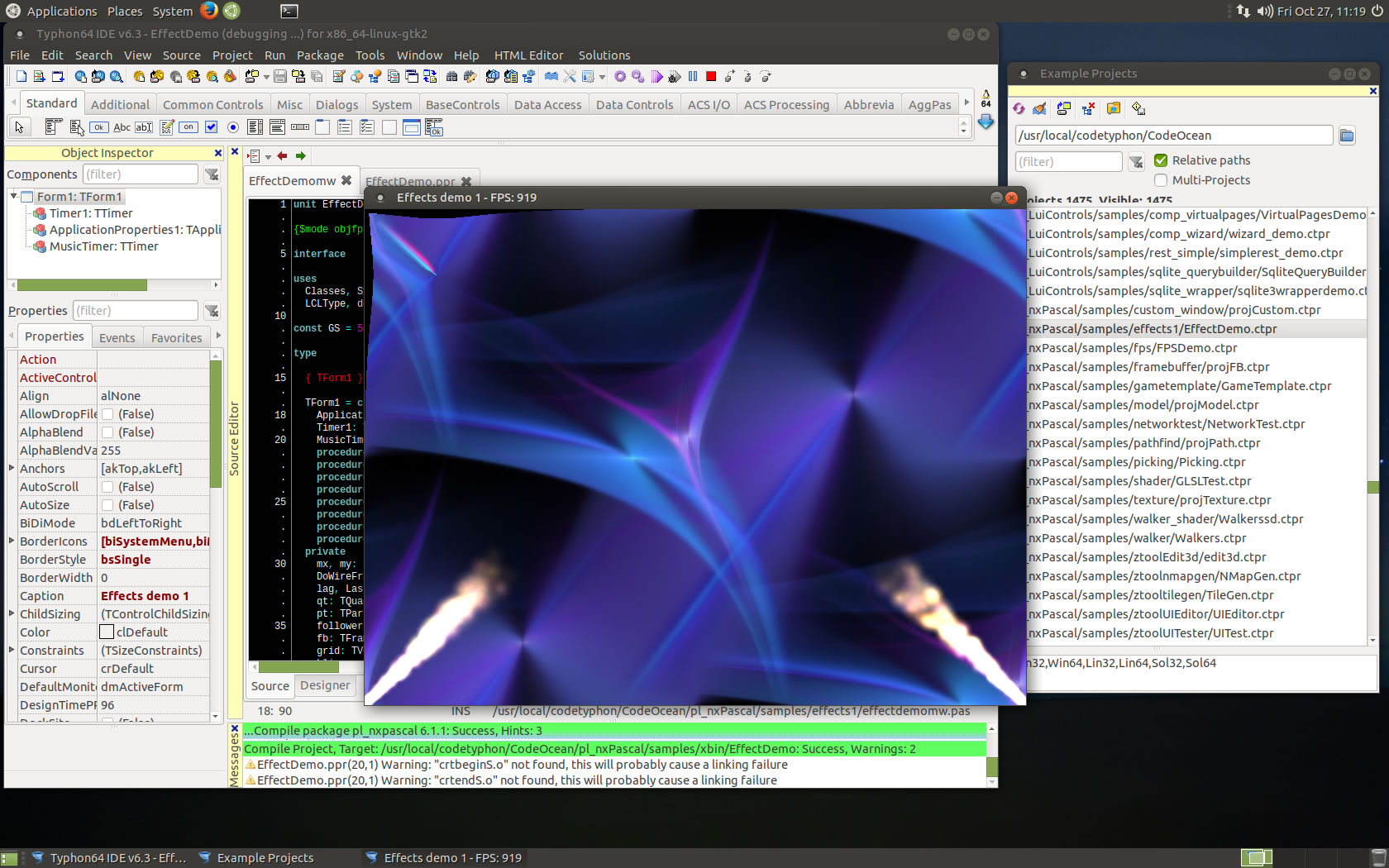Click the folder browse button beside CodeOcean path
1389x868 pixels.
[1347, 136]
